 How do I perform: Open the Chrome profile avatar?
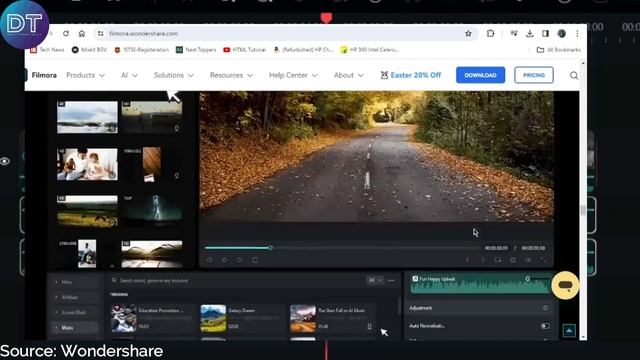click(562, 33)
